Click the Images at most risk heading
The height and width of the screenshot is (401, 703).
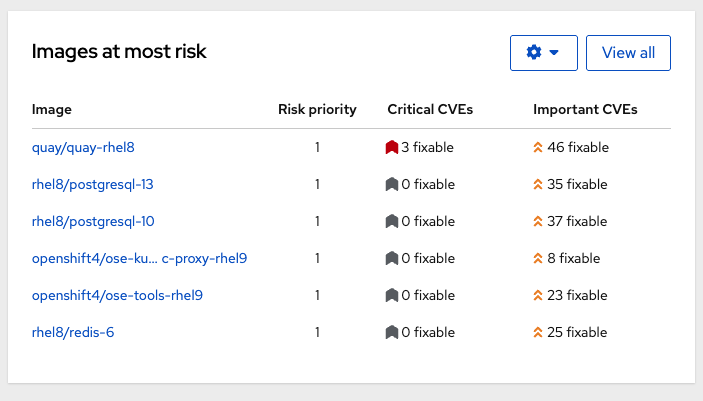pyautogui.click(x=119, y=51)
